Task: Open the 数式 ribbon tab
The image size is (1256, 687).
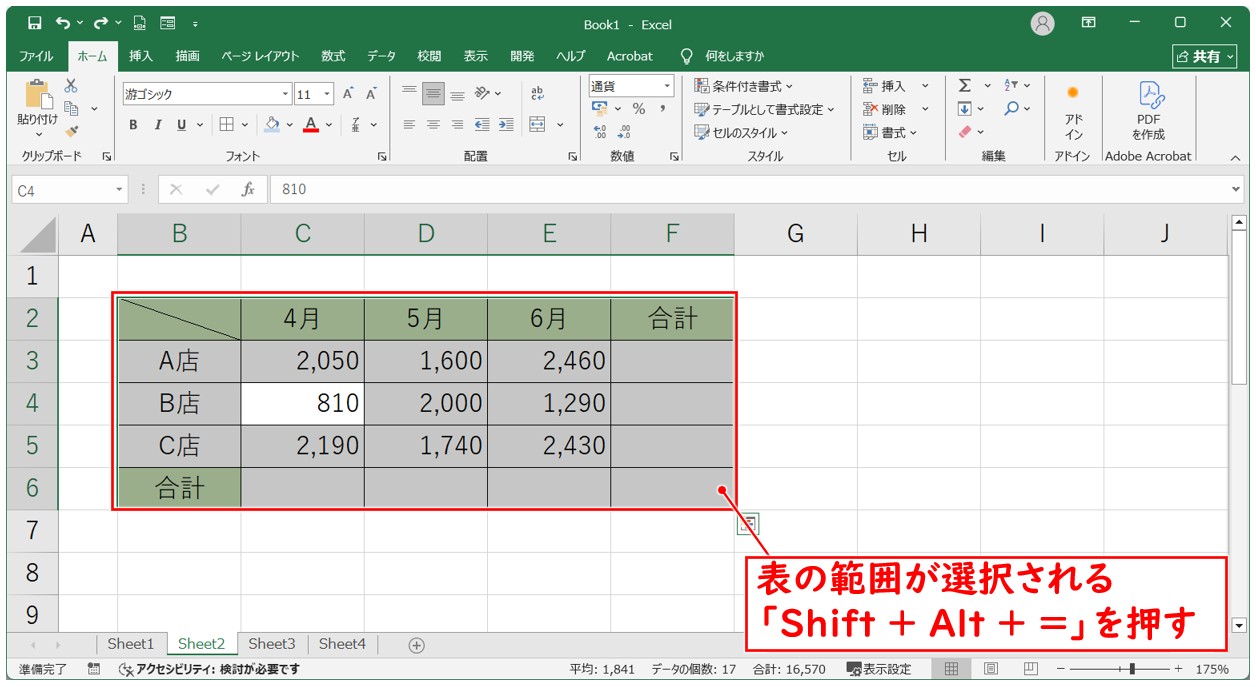Action: click(x=333, y=56)
